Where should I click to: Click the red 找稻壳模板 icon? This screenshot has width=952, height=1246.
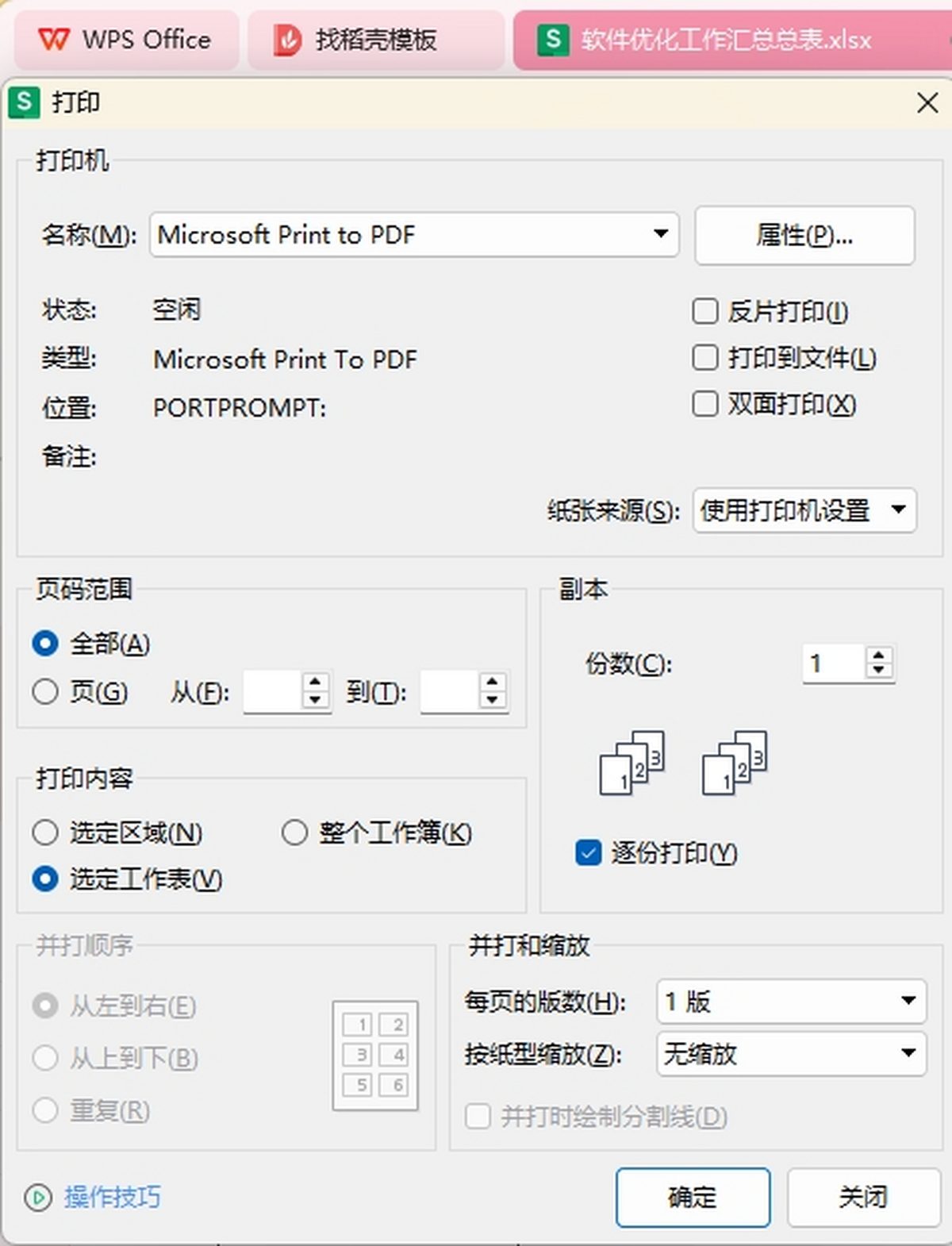coord(288,39)
